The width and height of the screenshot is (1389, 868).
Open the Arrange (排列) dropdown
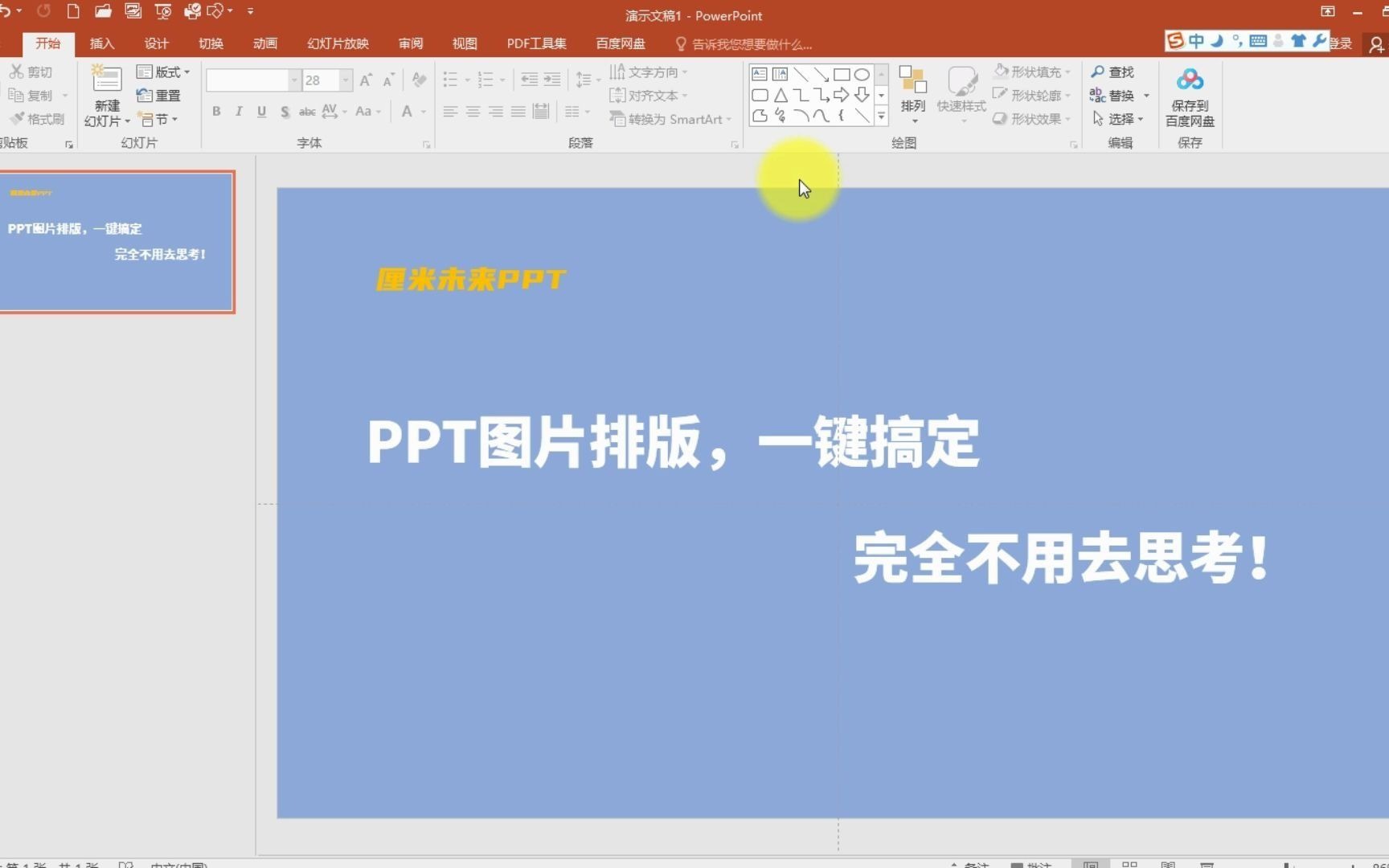click(x=913, y=95)
